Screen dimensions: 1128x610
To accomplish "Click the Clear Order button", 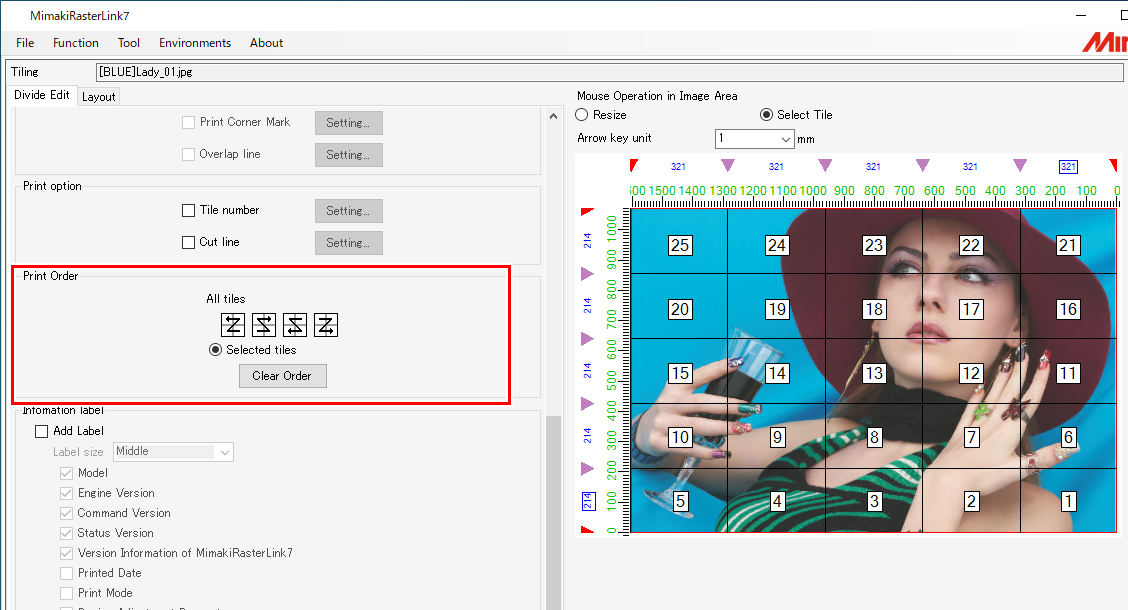I will coord(282,375).
